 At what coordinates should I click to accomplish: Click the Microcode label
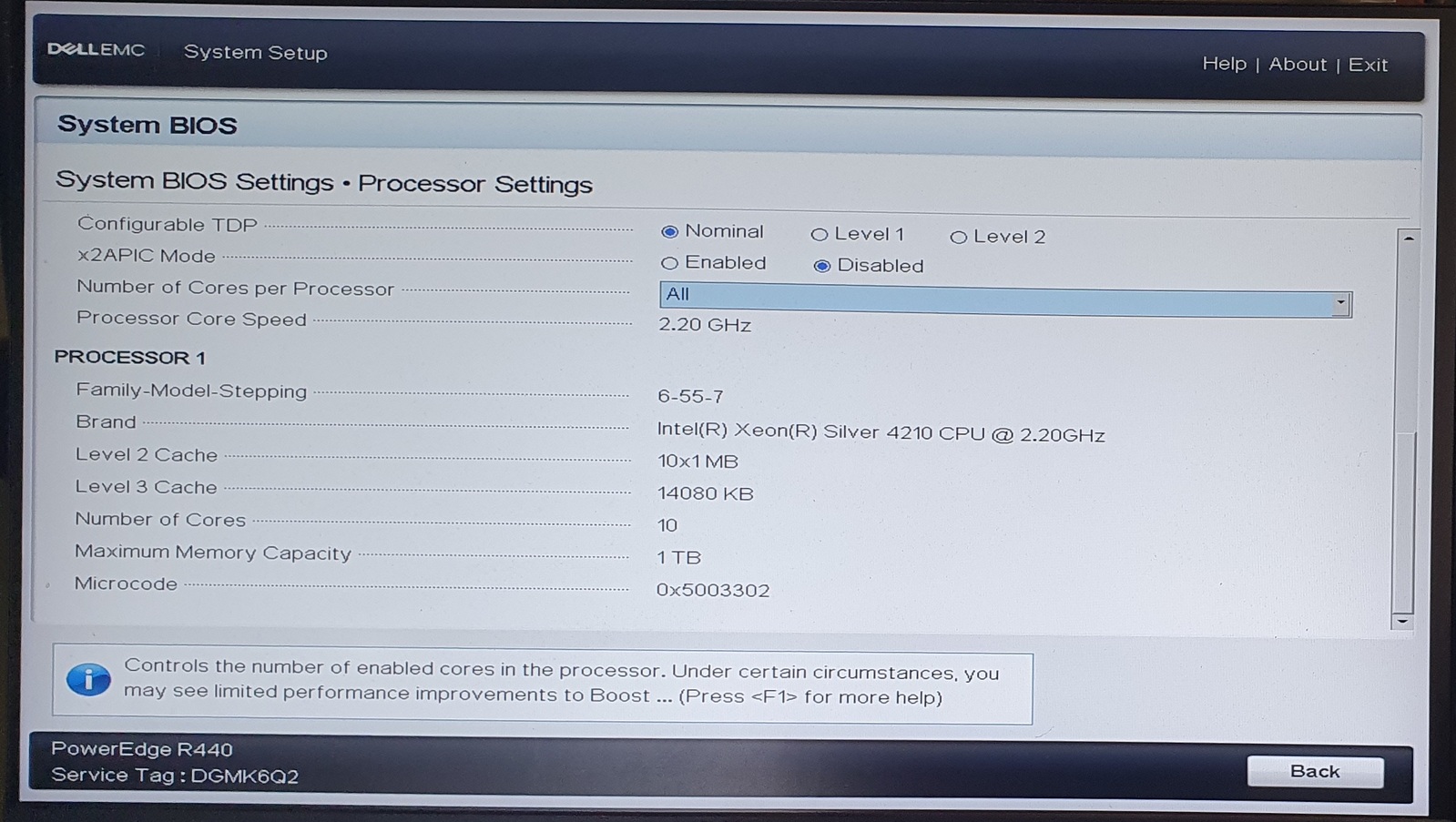126,584
